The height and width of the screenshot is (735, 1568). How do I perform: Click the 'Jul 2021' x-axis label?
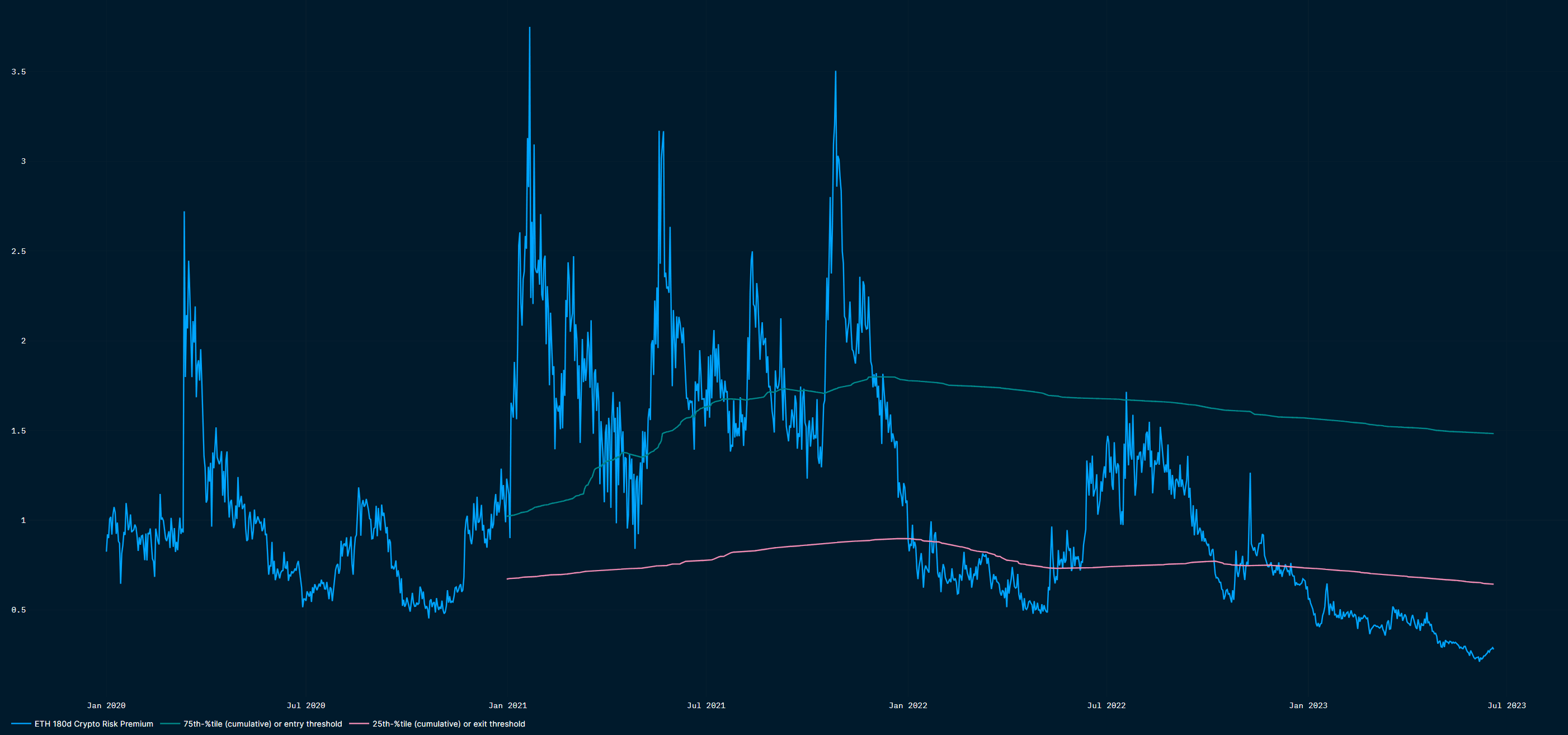click(706, 706)
